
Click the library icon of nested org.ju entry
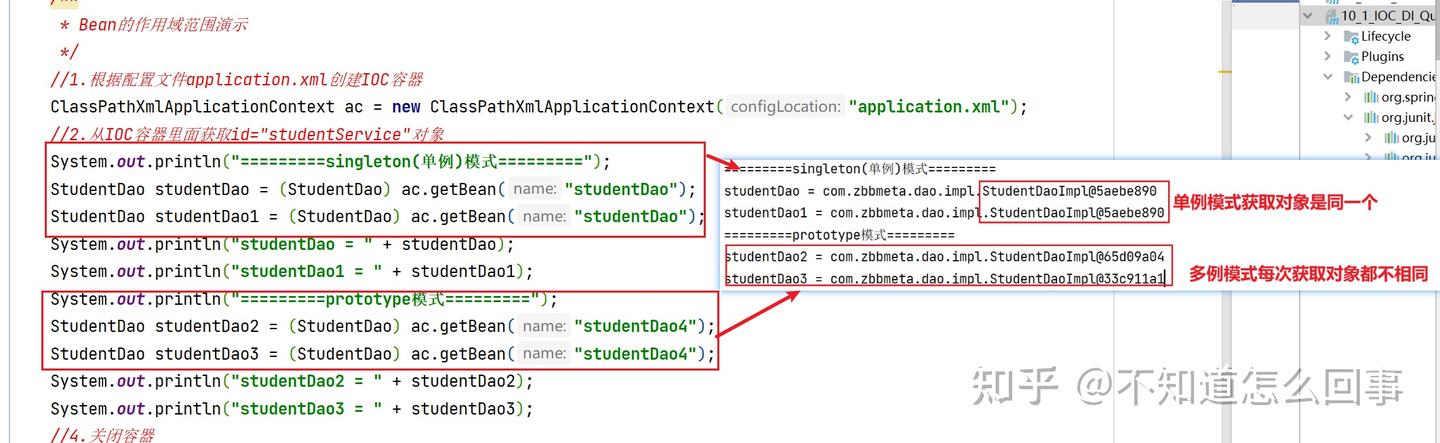[x=1391, y=137]
